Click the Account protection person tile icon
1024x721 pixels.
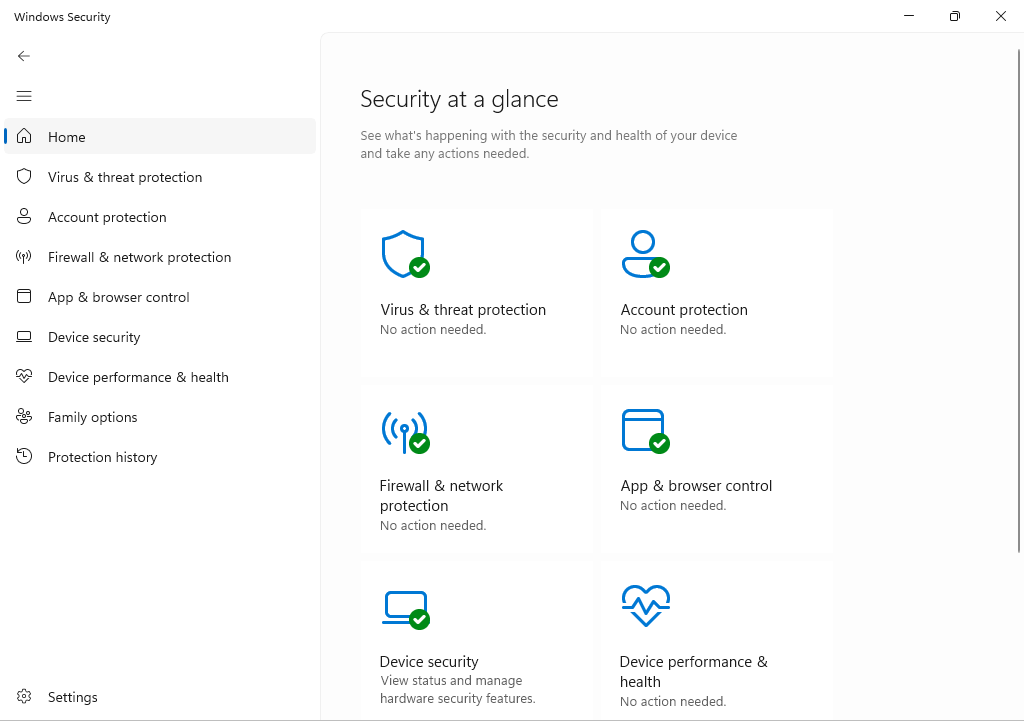[644, 254]
